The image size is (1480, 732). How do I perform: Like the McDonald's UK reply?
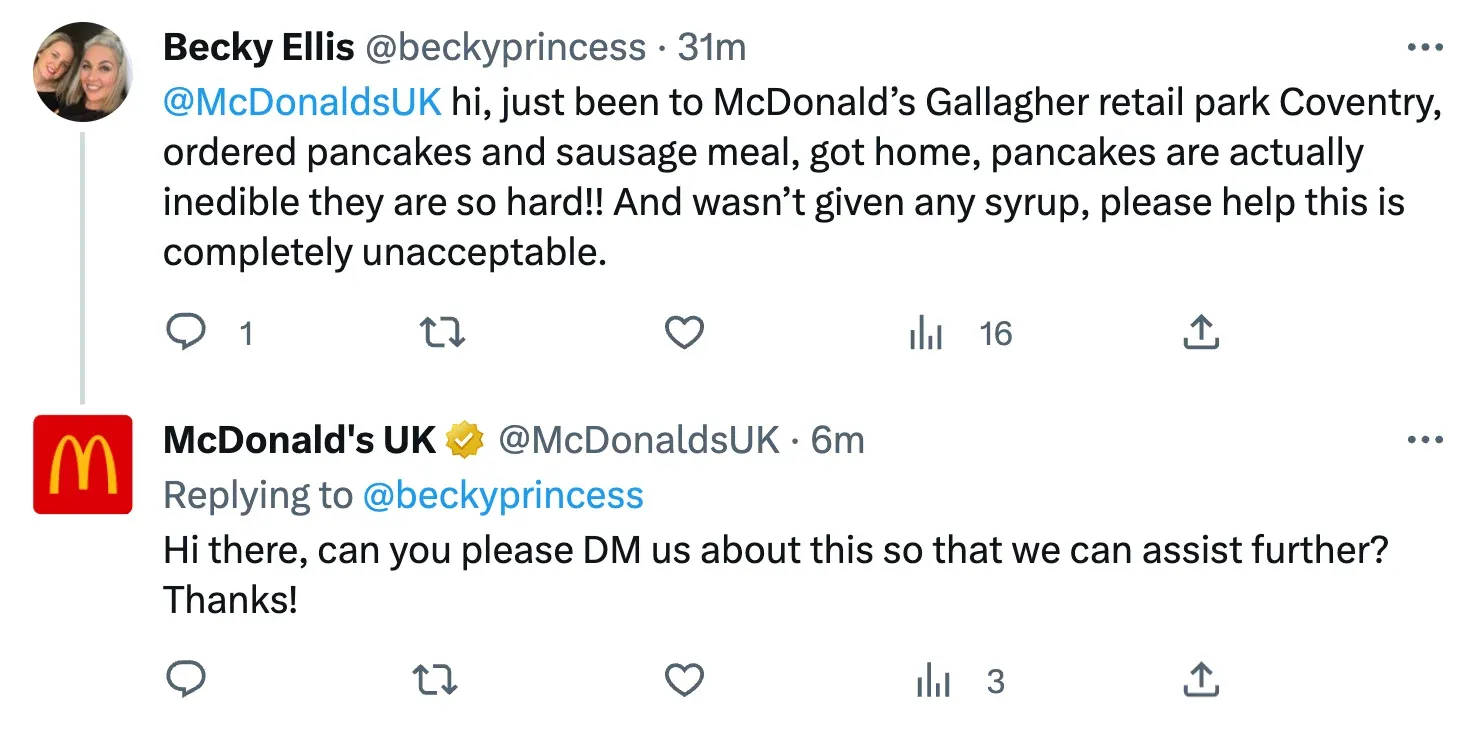tap(685, 681)
